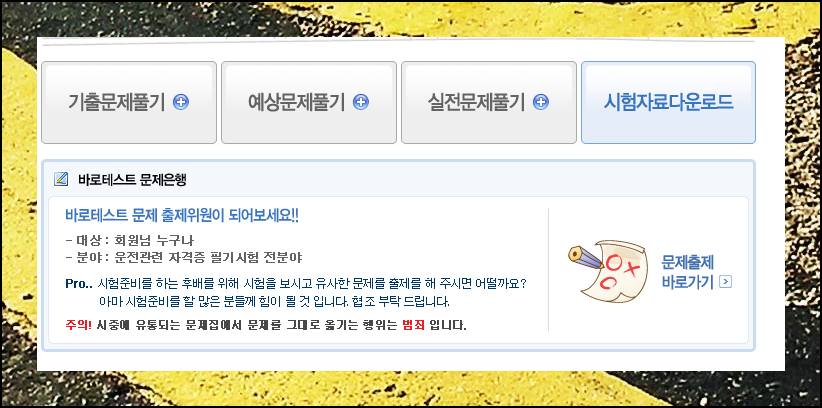Viewport: 822px width, 408px height.
Task: Click the small arrow icon after 바로가기
Action: tap(726, 283)
